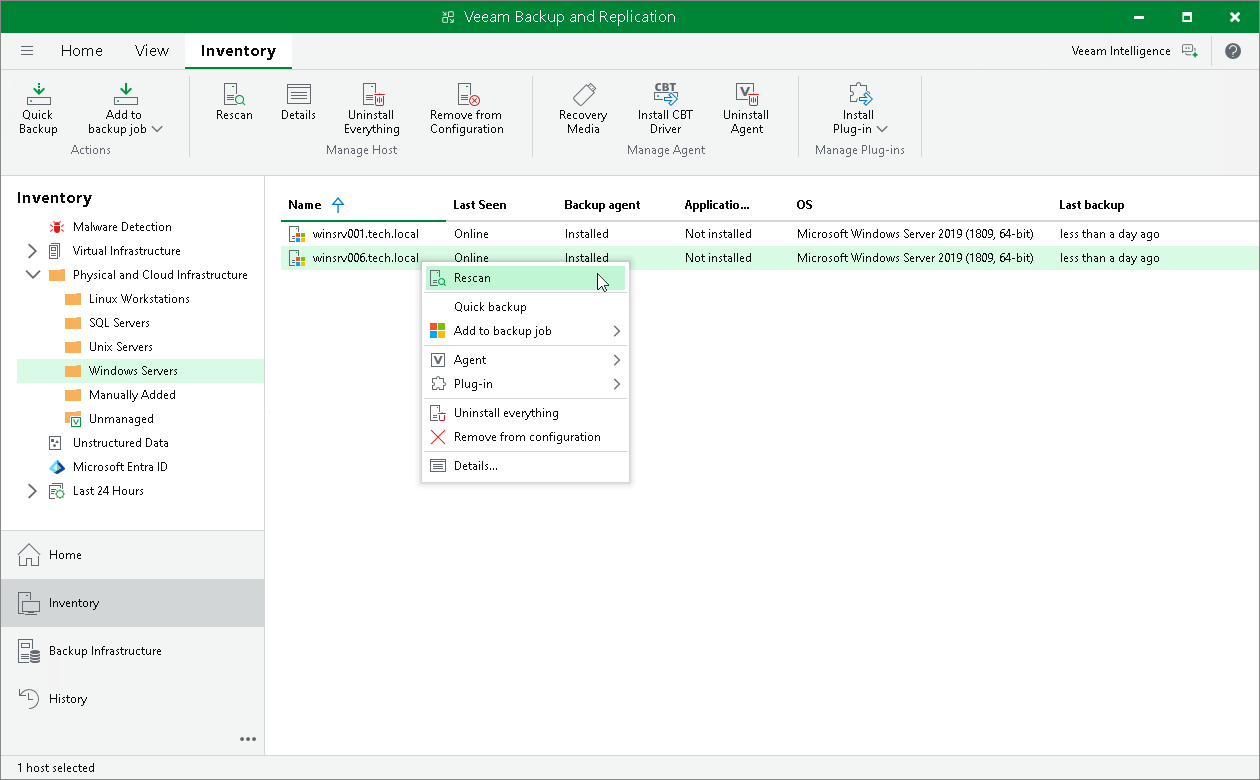Select Microsoft Entra ID tree node

120,467
